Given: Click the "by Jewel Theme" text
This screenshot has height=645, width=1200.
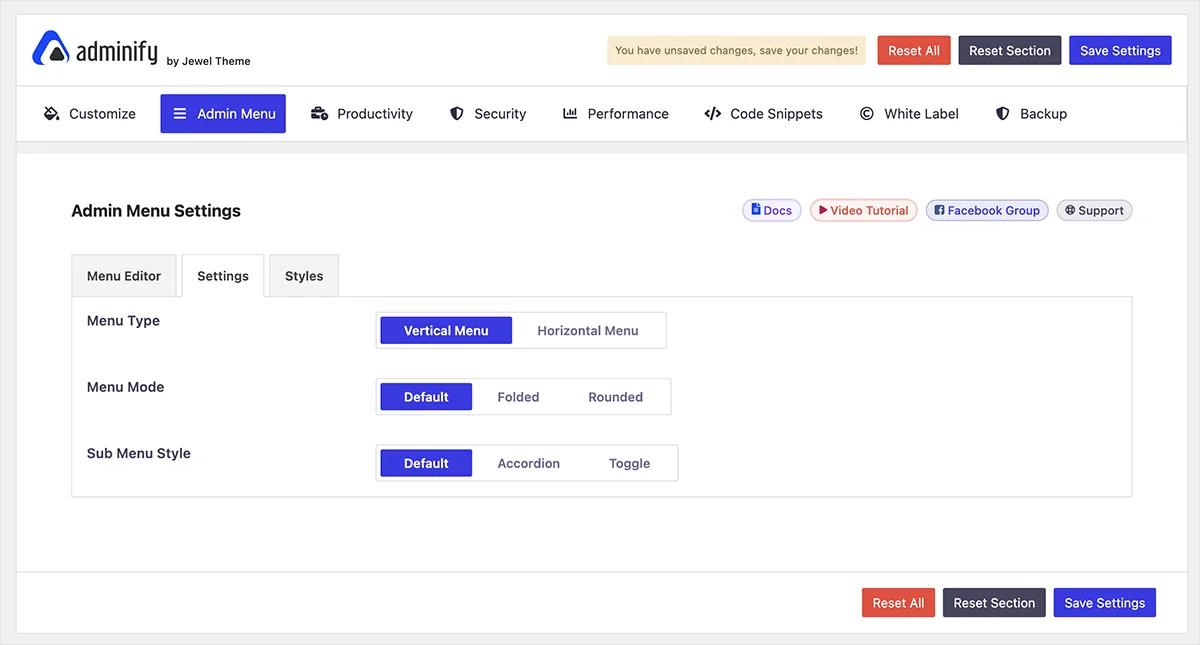Looking at the screenshot, I should [x=209, y=61].
